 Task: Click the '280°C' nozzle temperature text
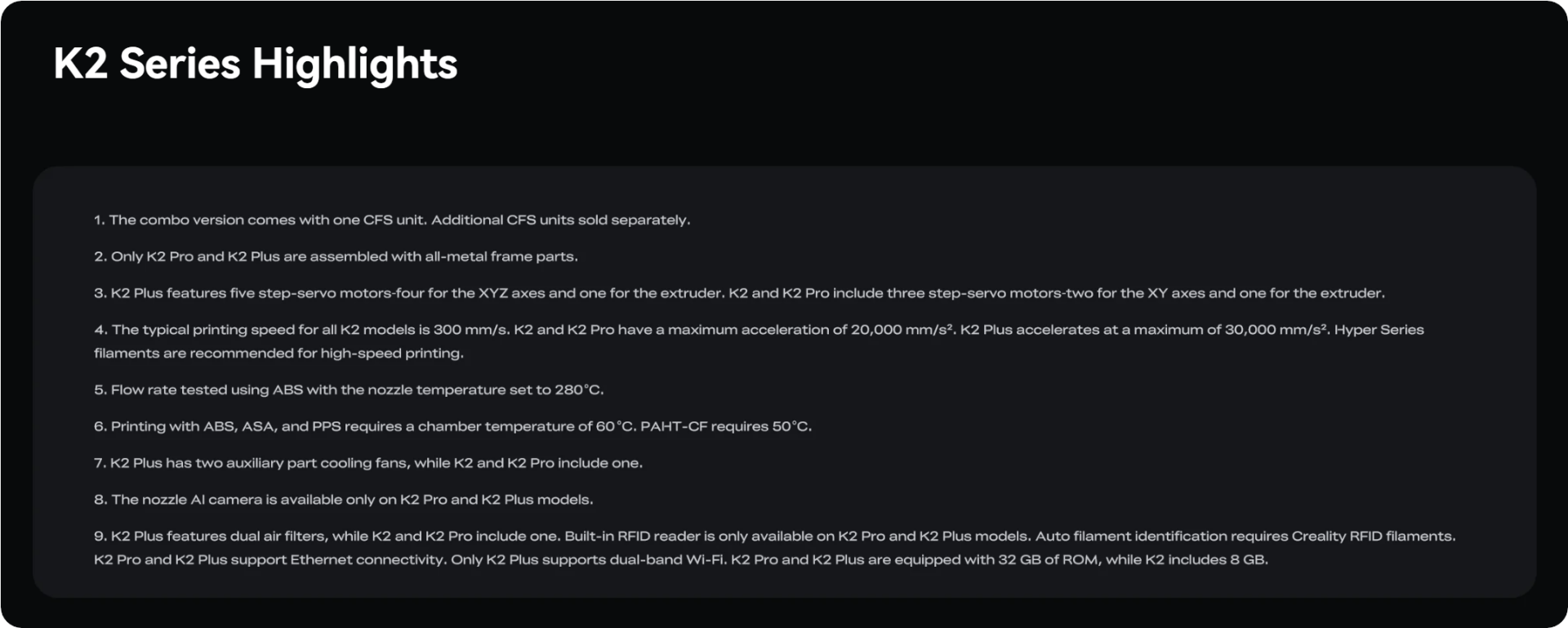pyautogui.click(x=579, y=390)
